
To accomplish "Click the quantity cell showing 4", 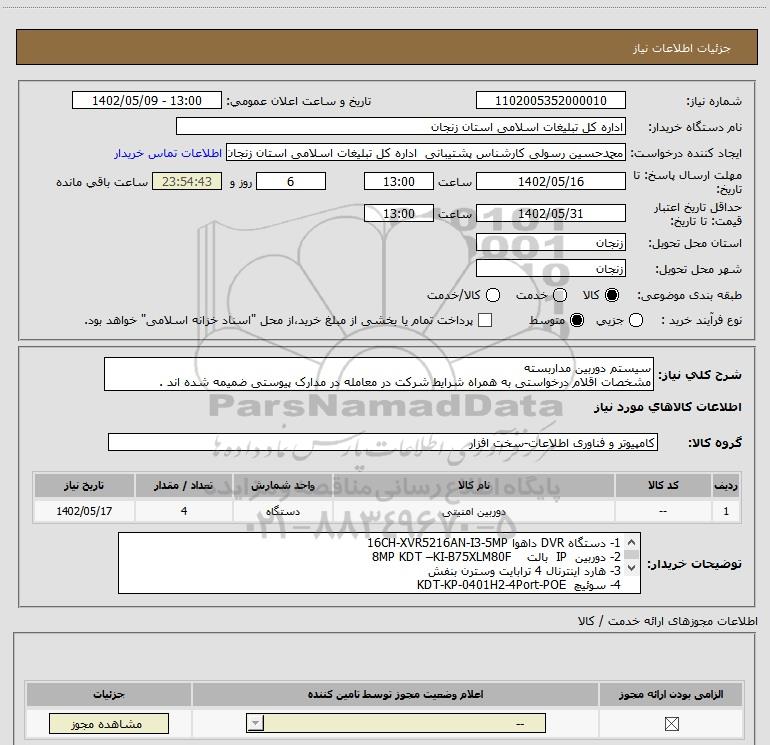I will coord(184,511).
